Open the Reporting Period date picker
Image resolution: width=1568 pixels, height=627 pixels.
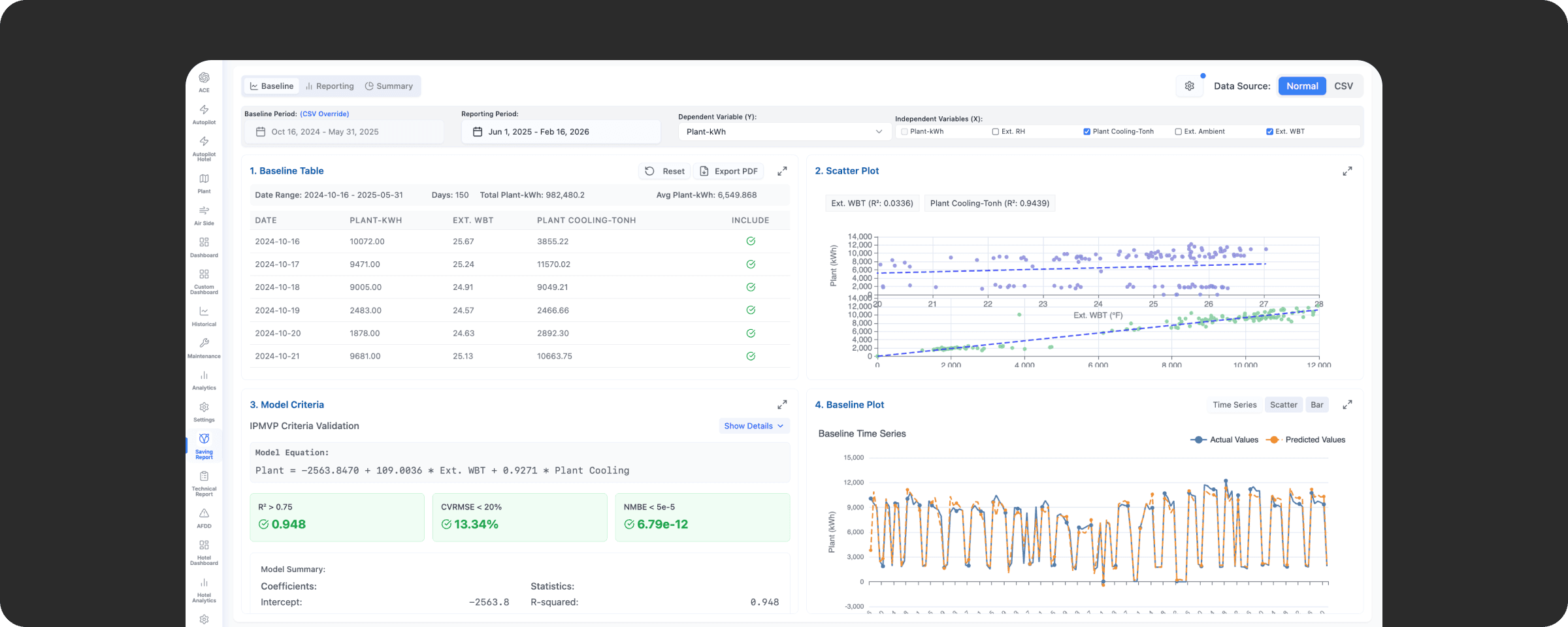click(x=561, y=132)
